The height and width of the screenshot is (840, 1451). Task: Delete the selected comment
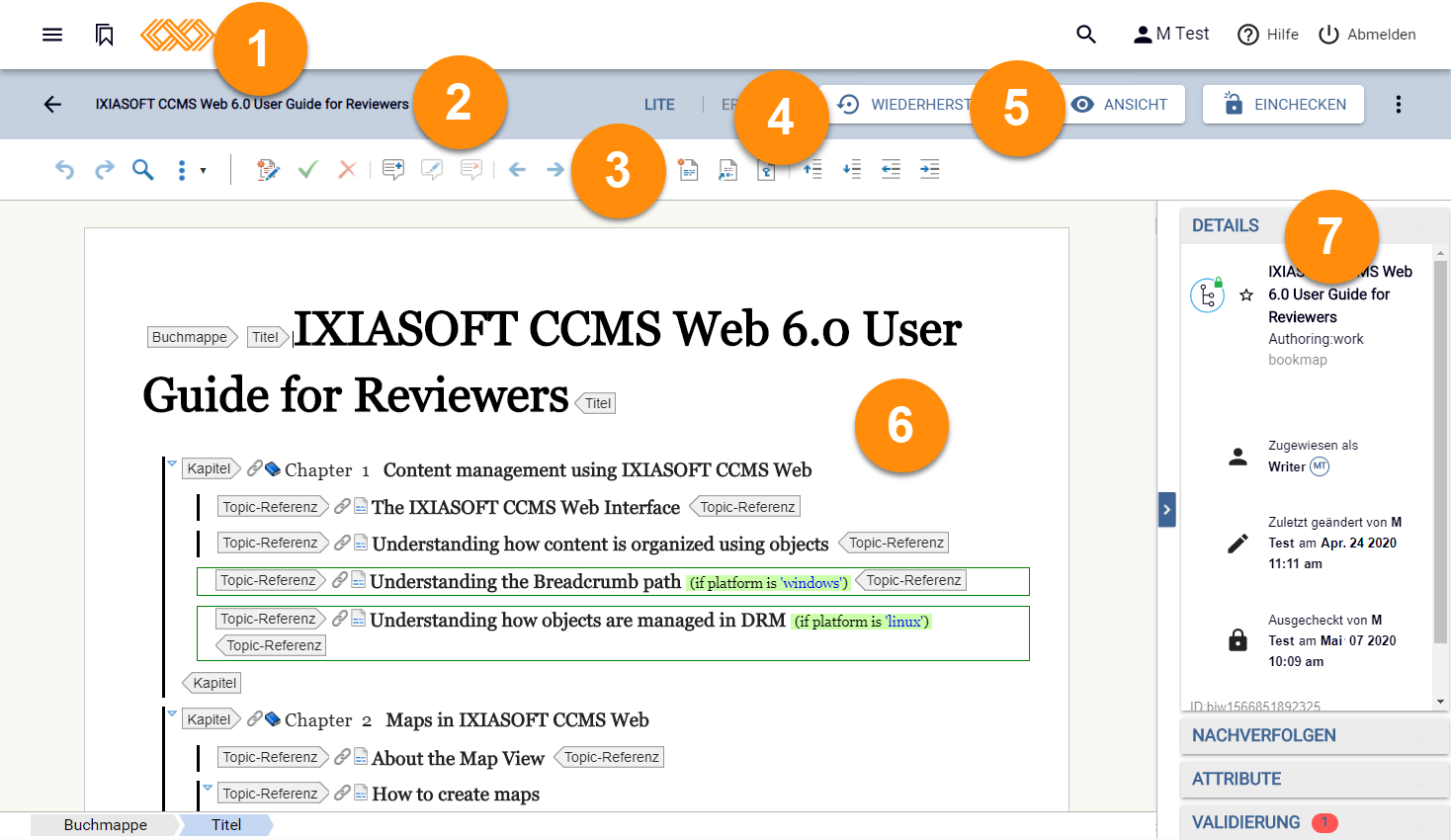coord(471,170)
